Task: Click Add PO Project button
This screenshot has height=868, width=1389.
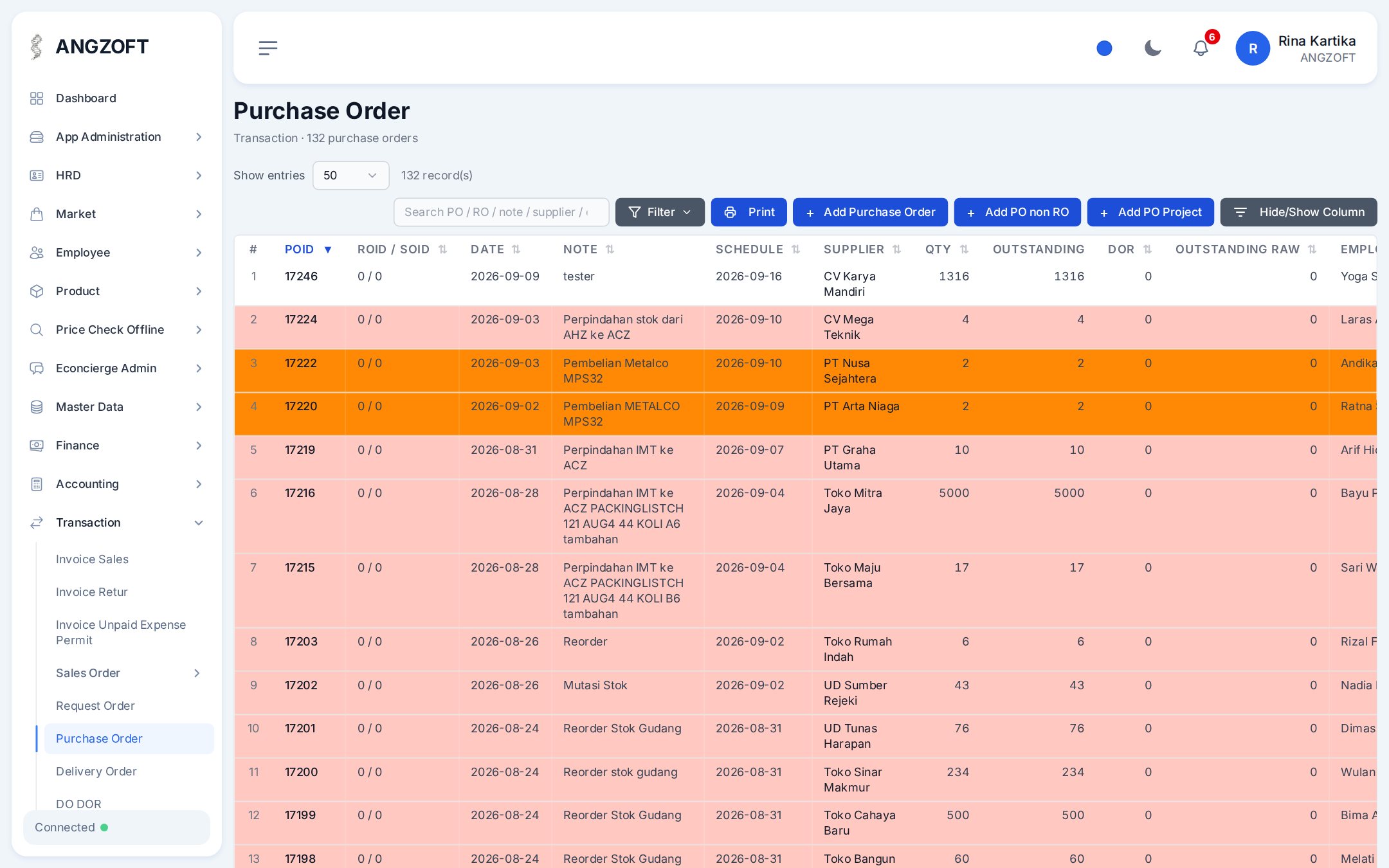Action: (1150, 212)
